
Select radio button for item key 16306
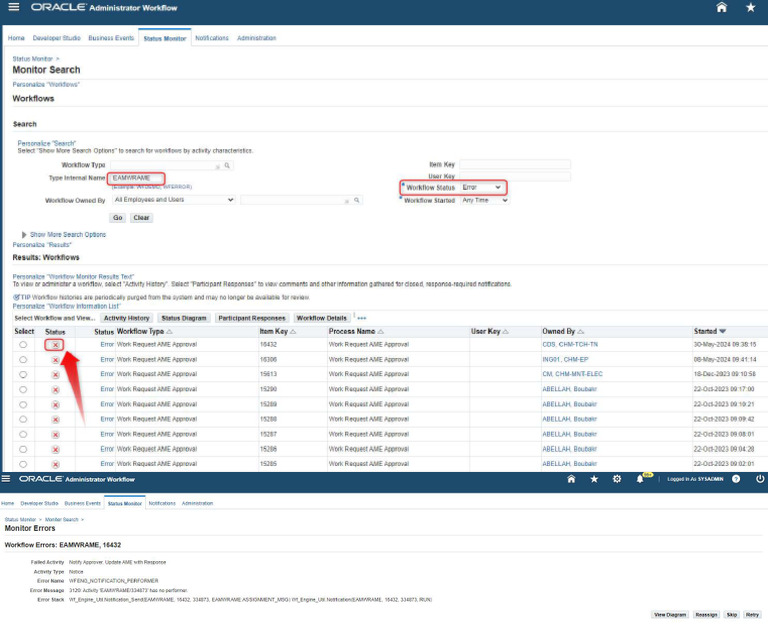pos(23,359)
